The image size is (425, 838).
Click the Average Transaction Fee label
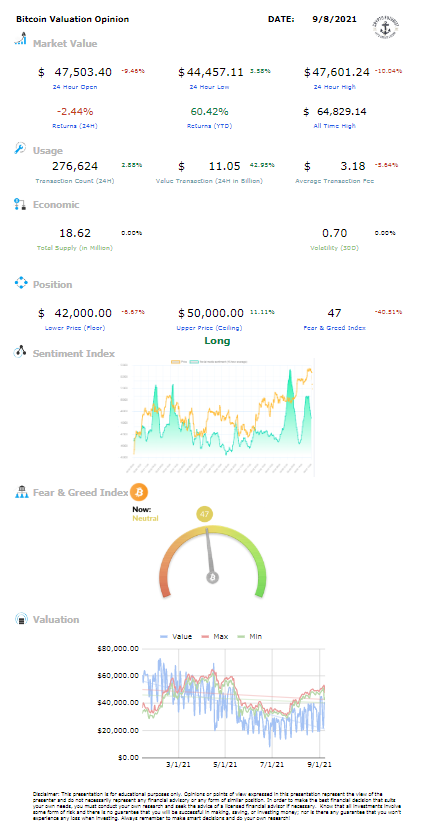(335, 181)
